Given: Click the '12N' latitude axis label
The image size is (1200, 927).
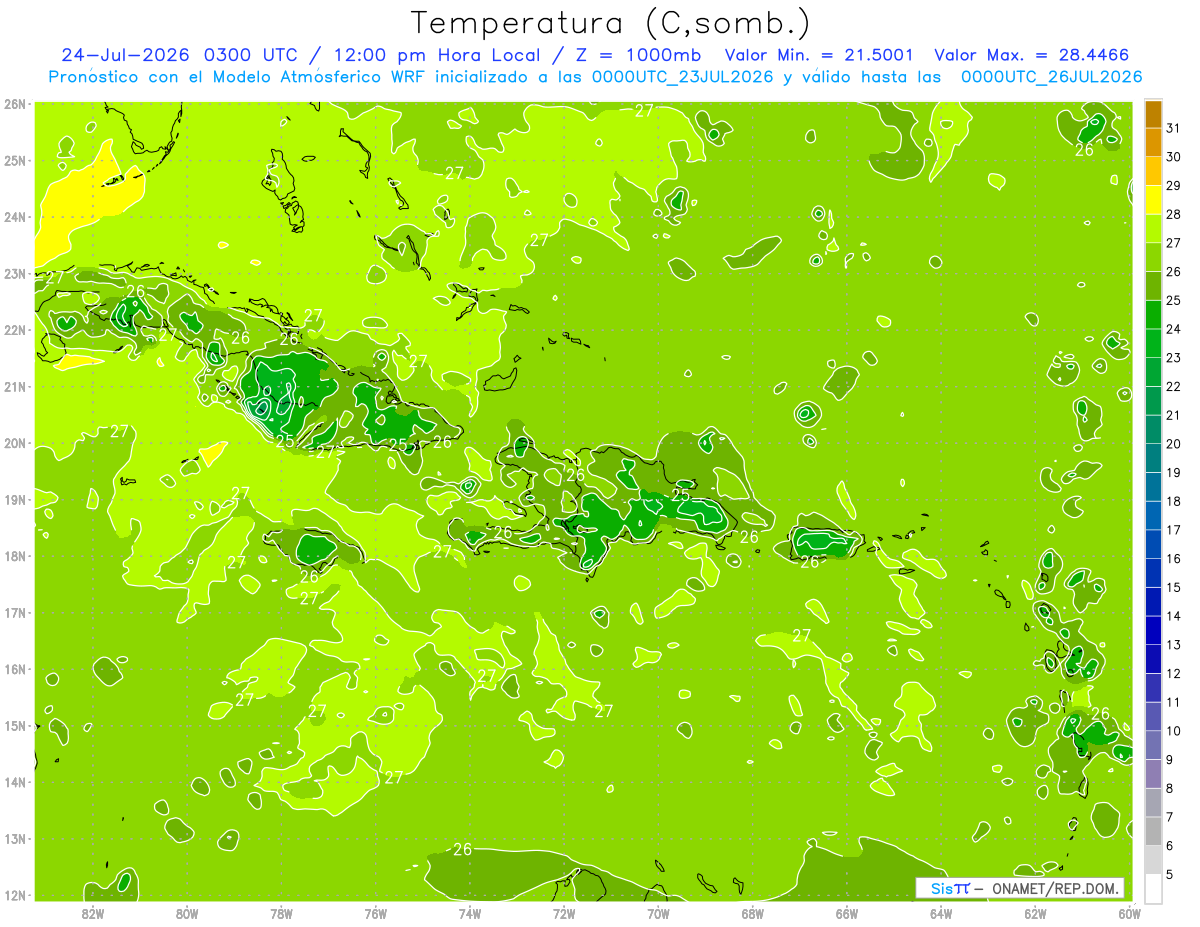Looking at the screenshot, I should [x=15, y=895].
